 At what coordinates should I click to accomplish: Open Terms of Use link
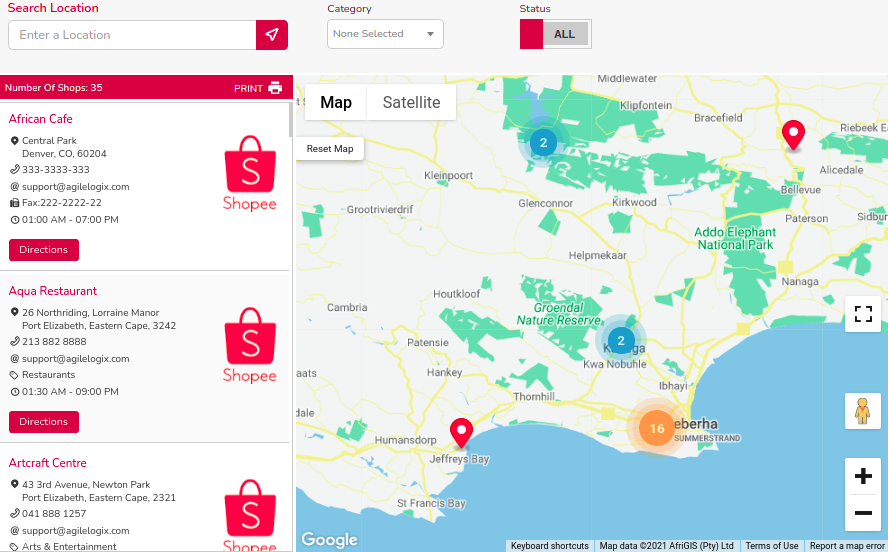771,546
